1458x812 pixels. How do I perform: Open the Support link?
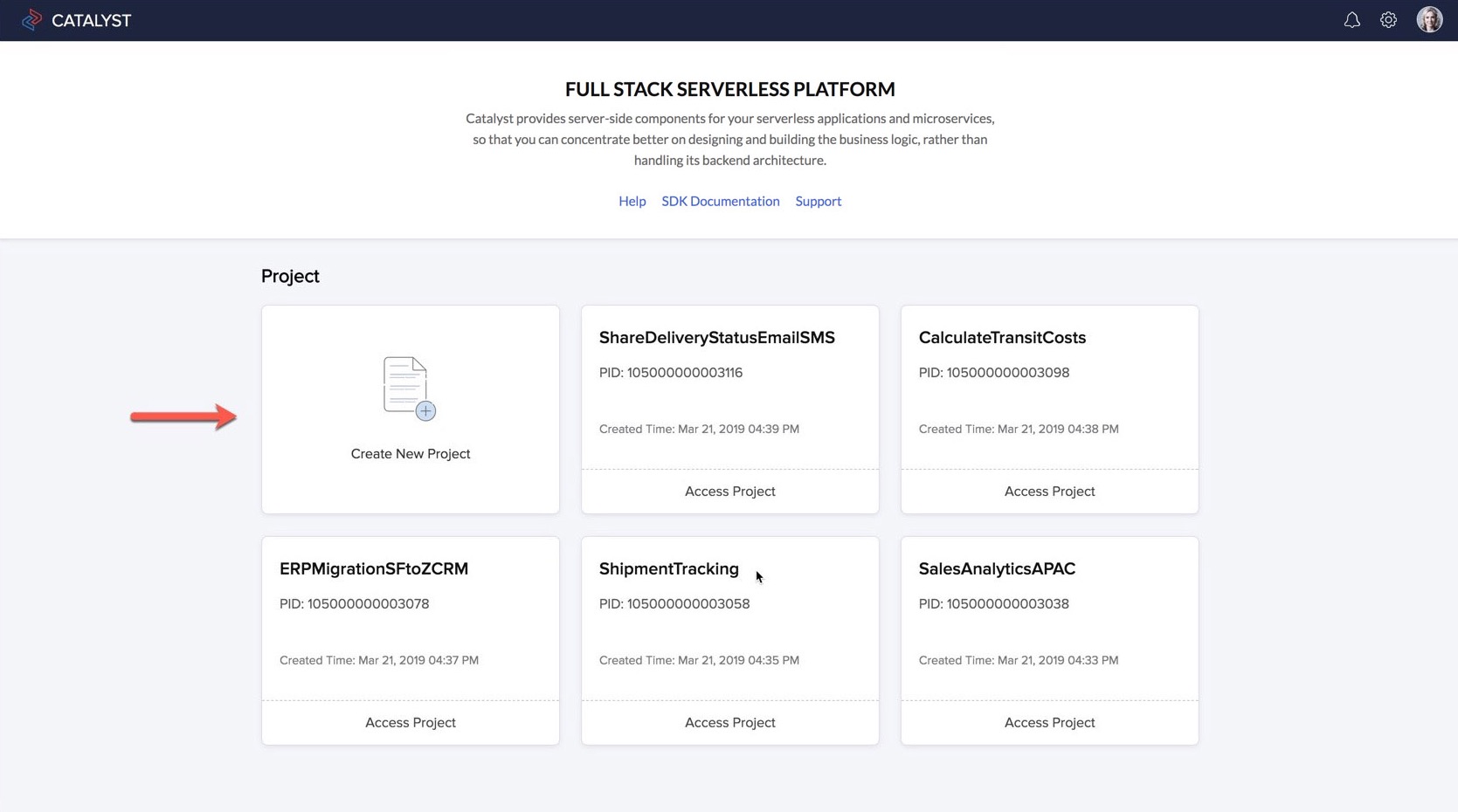pyautogui.click(x=818, y=201)
